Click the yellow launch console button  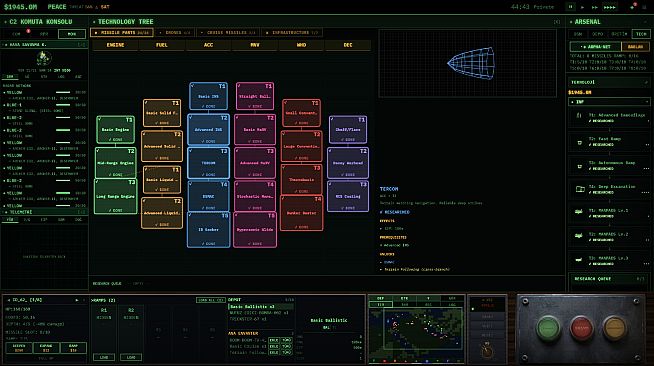coord(614,328)
